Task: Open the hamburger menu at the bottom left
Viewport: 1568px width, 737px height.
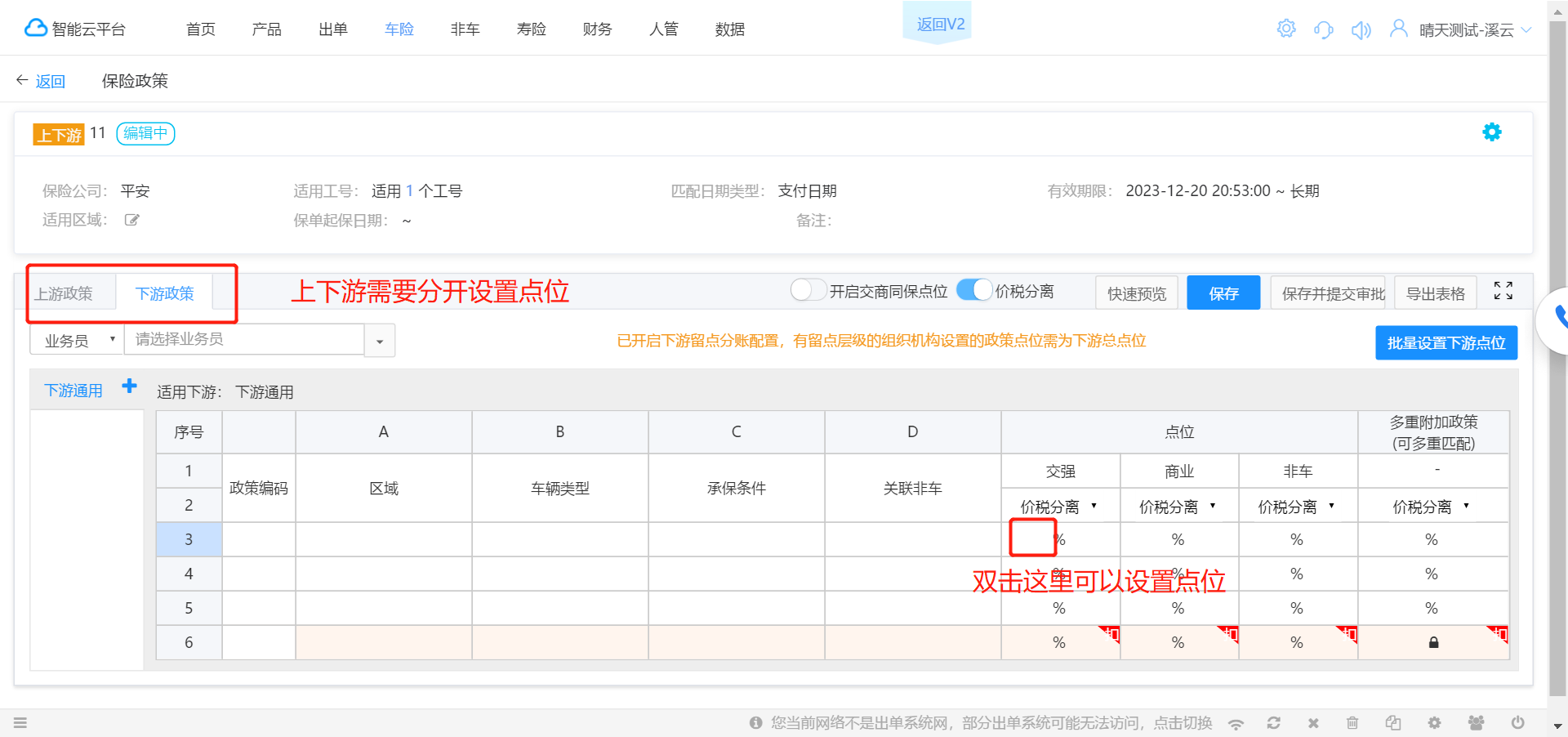Action: (20, 722)
